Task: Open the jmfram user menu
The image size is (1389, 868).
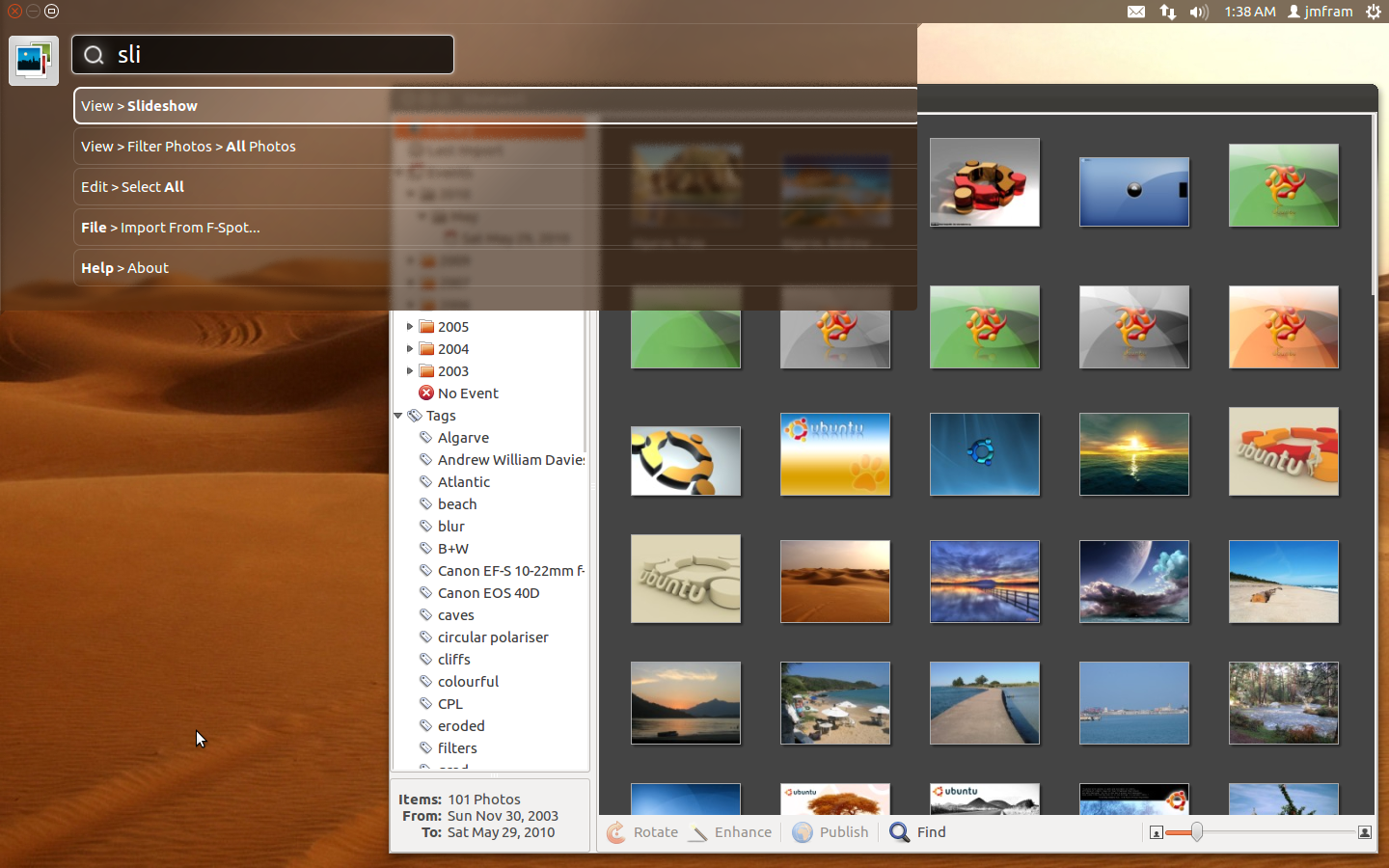Action: pyautogui.click(x=1321, y=12)
